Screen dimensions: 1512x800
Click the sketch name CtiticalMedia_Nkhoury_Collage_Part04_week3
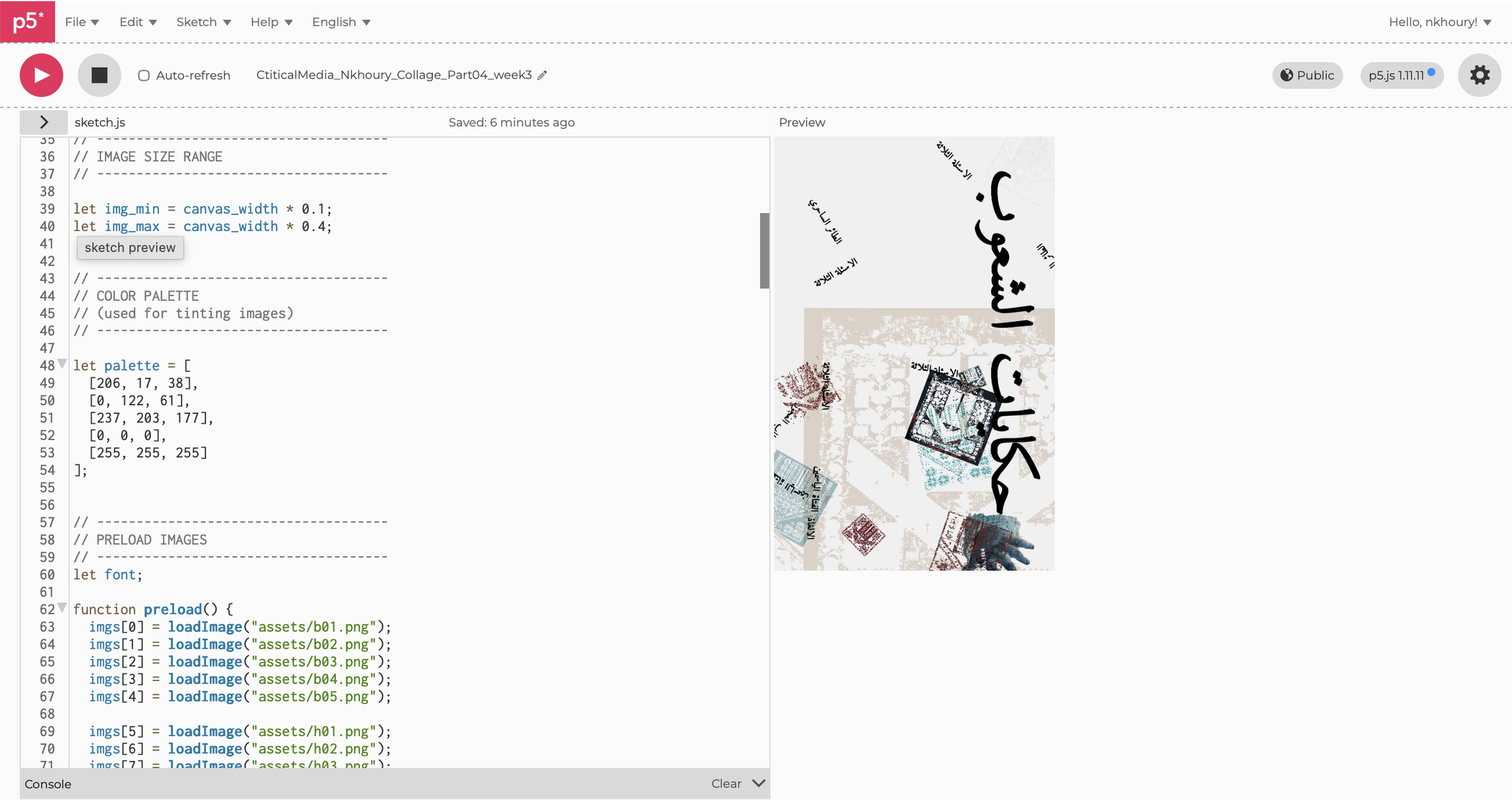[394, 75]
